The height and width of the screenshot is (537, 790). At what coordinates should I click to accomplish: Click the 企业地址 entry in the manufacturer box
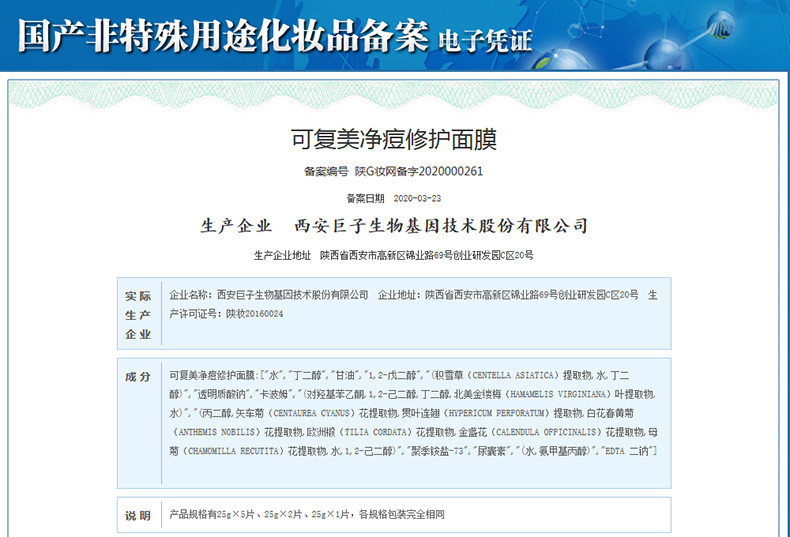pos(508,295)
